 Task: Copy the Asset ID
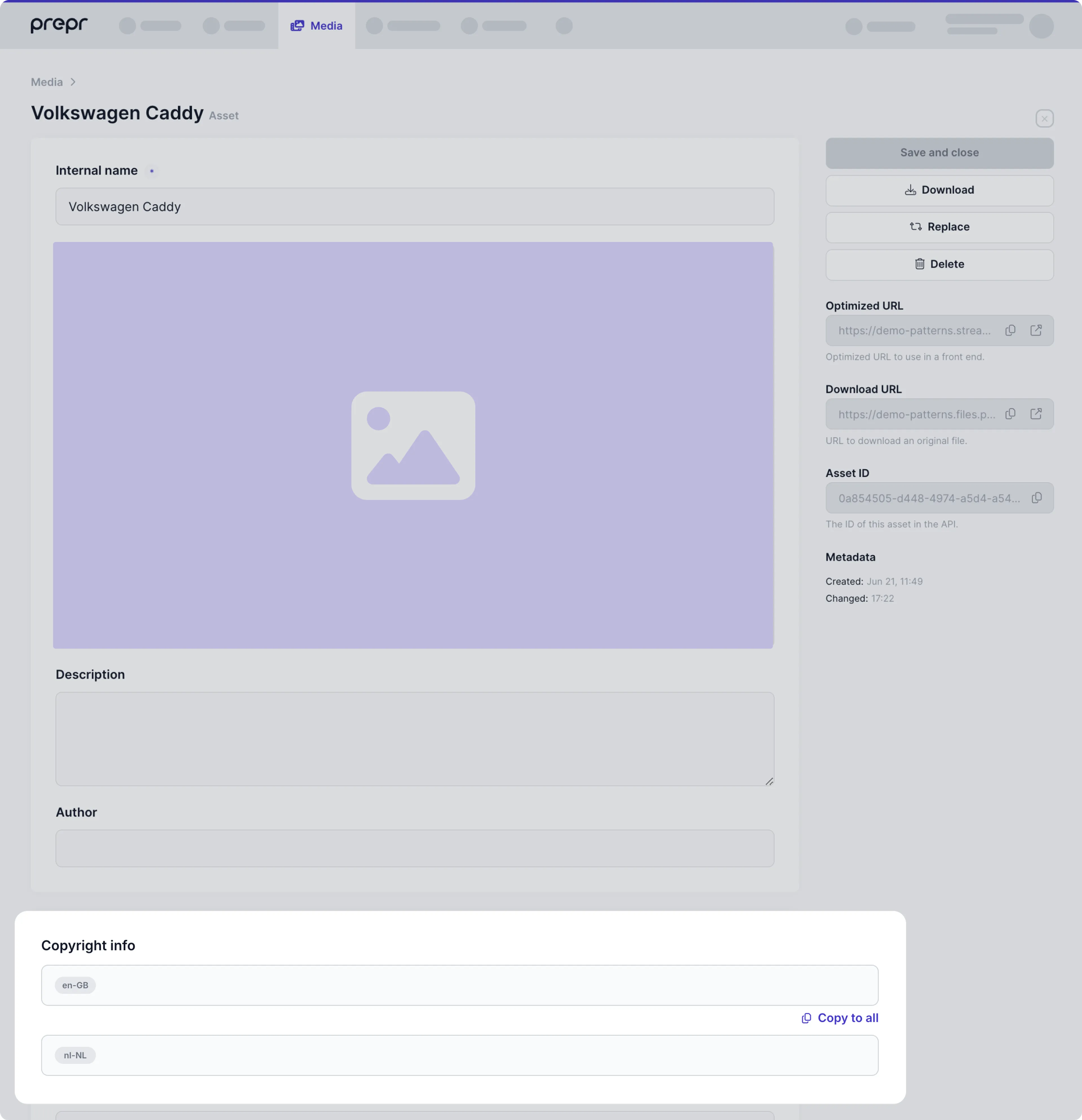tap(1036, 498)
